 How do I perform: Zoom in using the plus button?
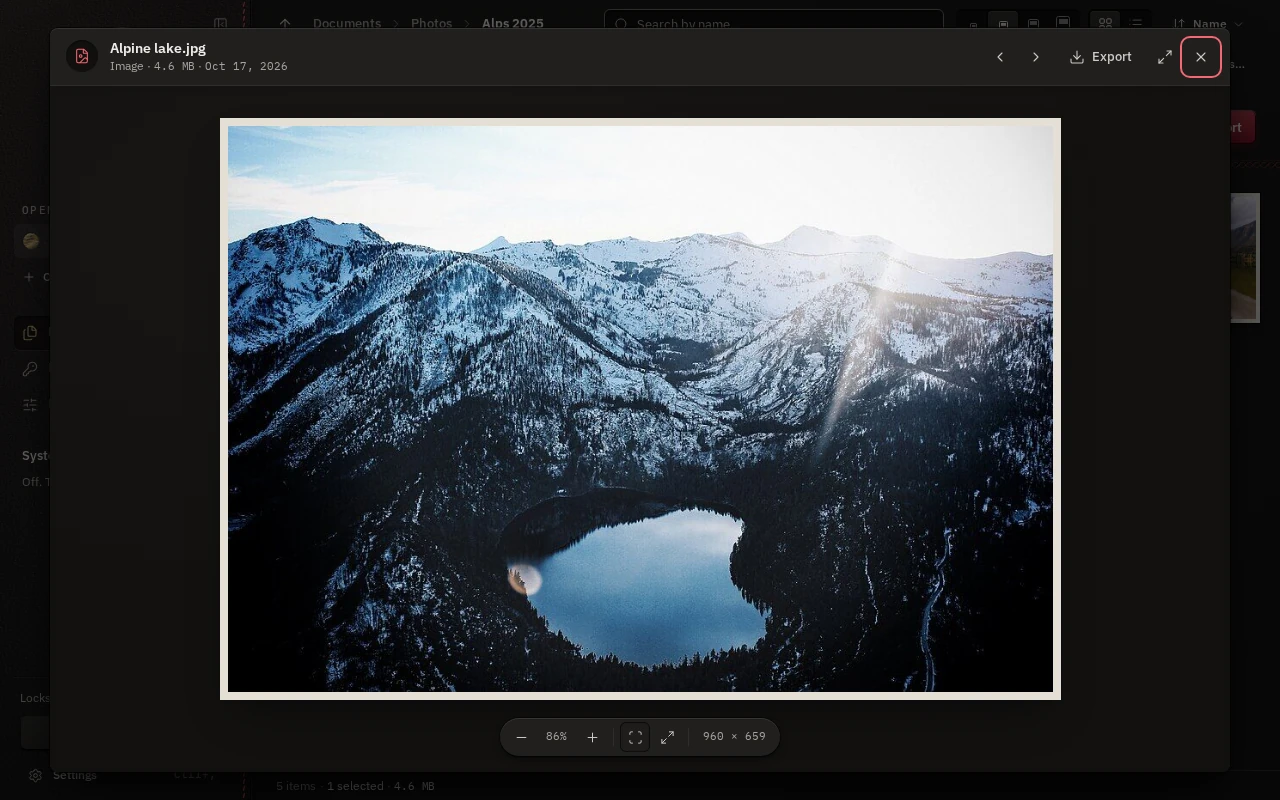tap(592, 737)
